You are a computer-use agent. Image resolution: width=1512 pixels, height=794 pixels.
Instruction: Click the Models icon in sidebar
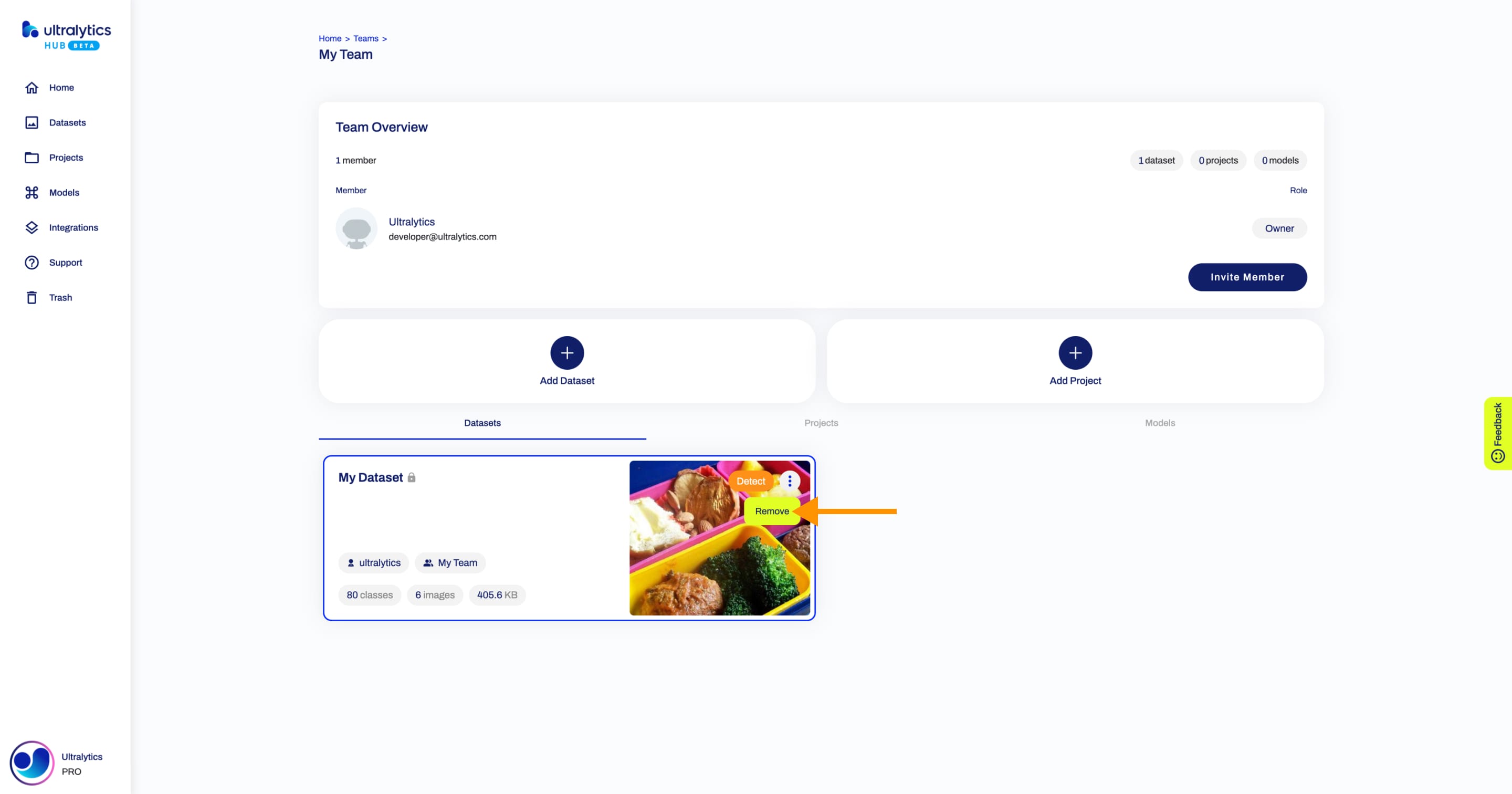tap(31, 192)
